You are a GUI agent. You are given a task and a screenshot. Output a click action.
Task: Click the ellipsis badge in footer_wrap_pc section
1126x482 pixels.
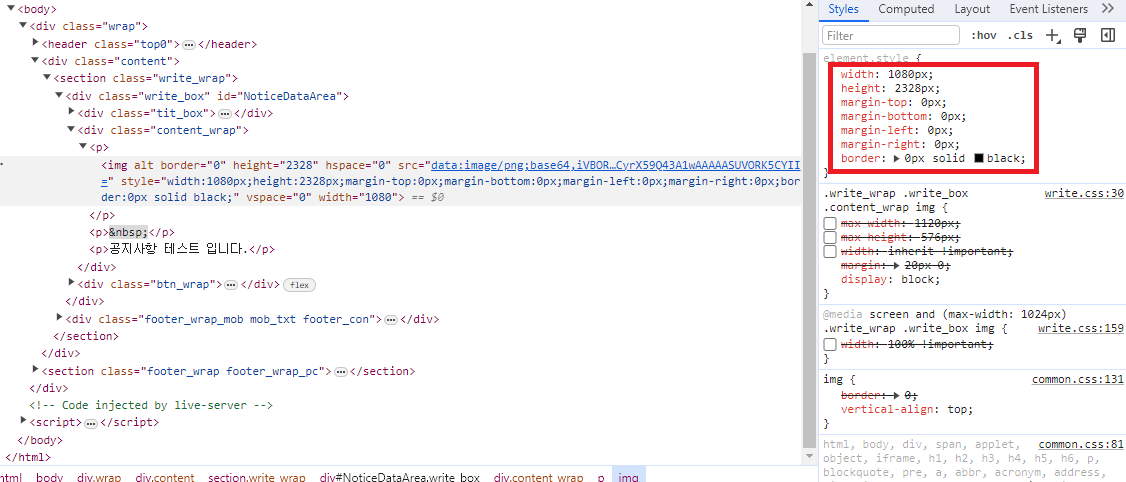[340, 372]
